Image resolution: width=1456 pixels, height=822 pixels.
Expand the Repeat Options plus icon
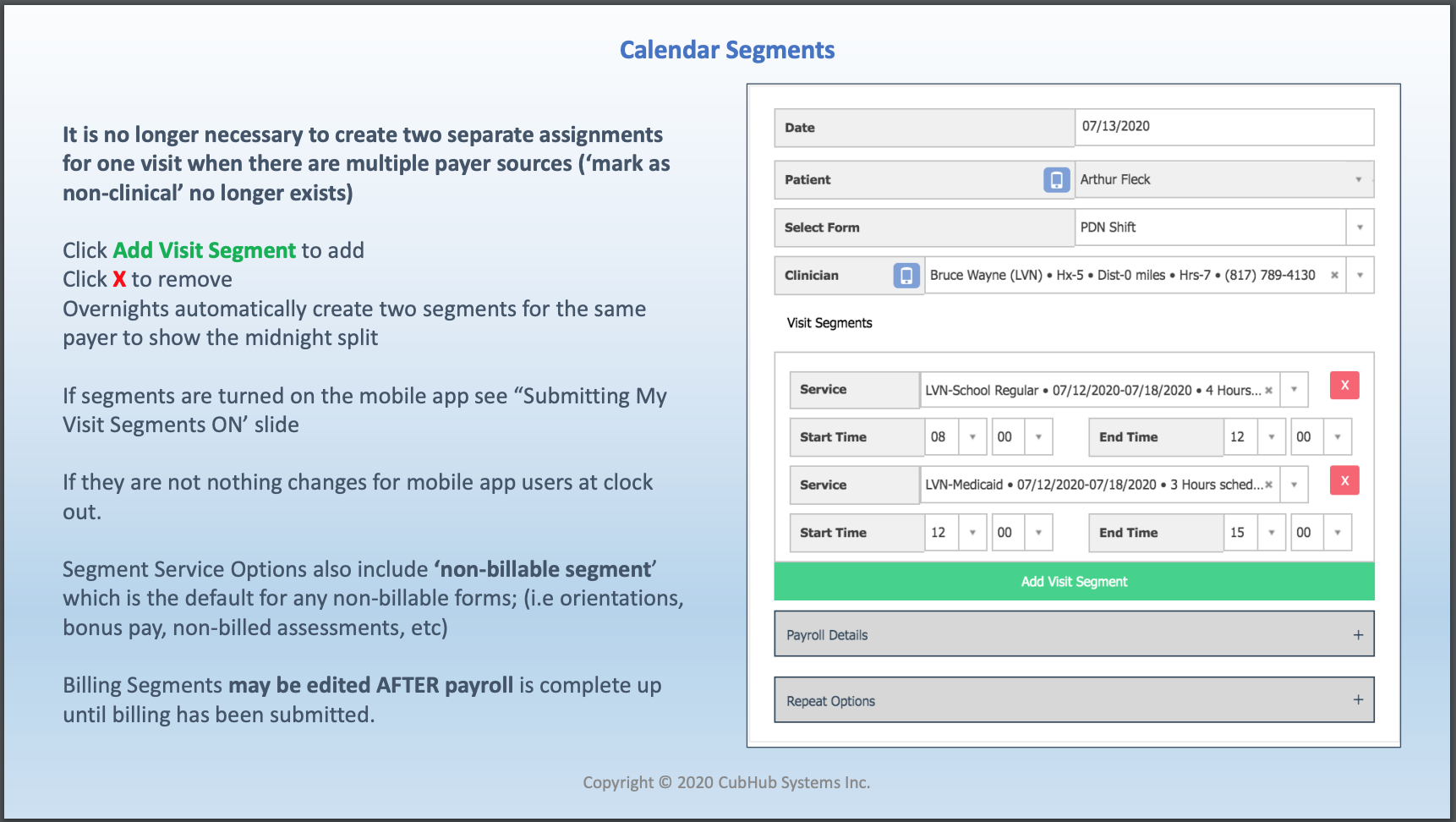(x=1358, y=700)
